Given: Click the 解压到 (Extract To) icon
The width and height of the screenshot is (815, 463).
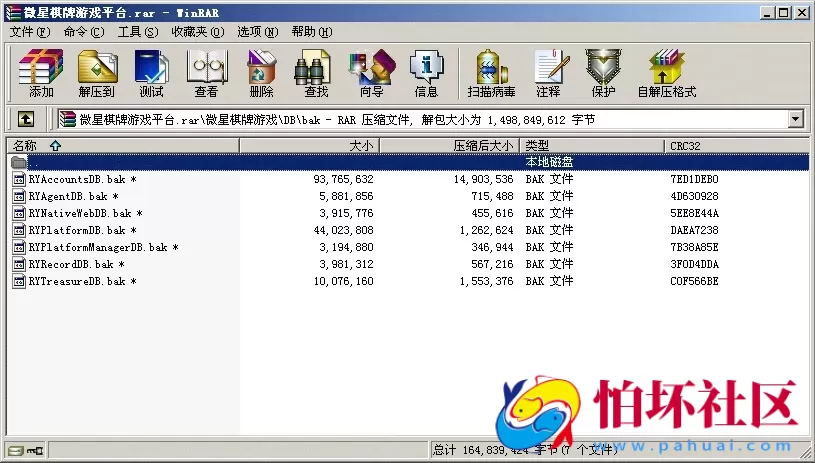Looking at the screenshot, I should [x=97, y=73].
